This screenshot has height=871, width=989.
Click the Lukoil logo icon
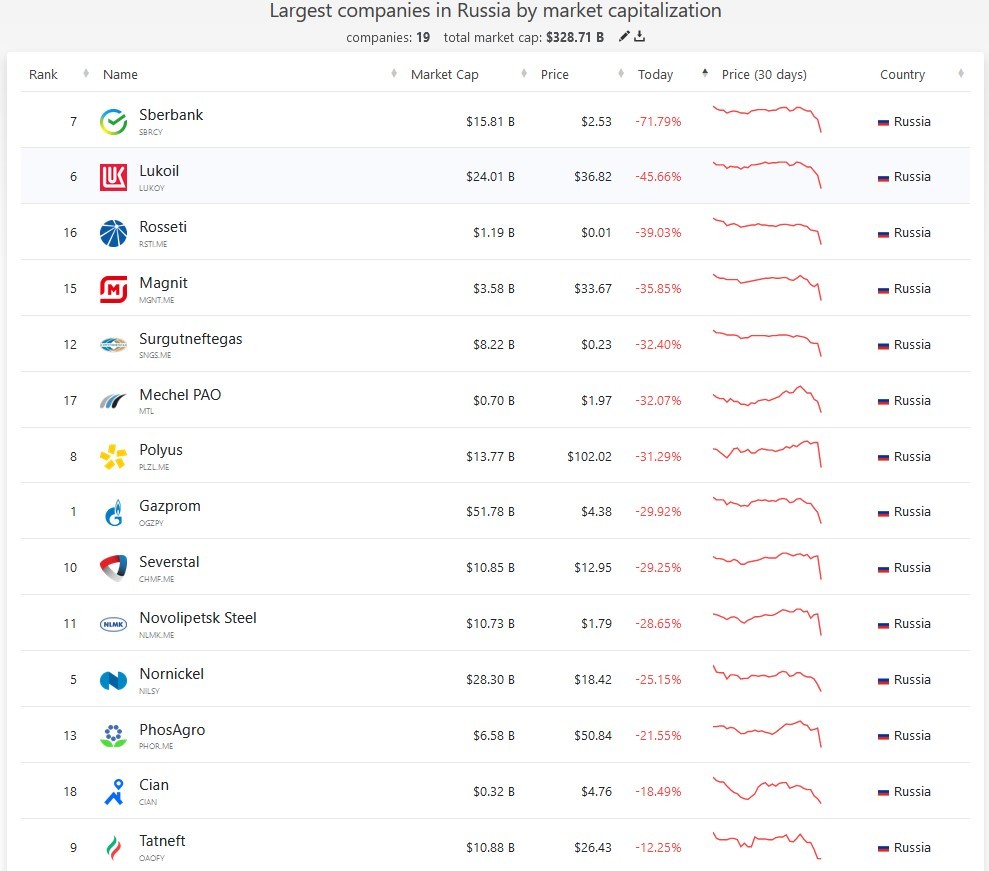point(114,177)
